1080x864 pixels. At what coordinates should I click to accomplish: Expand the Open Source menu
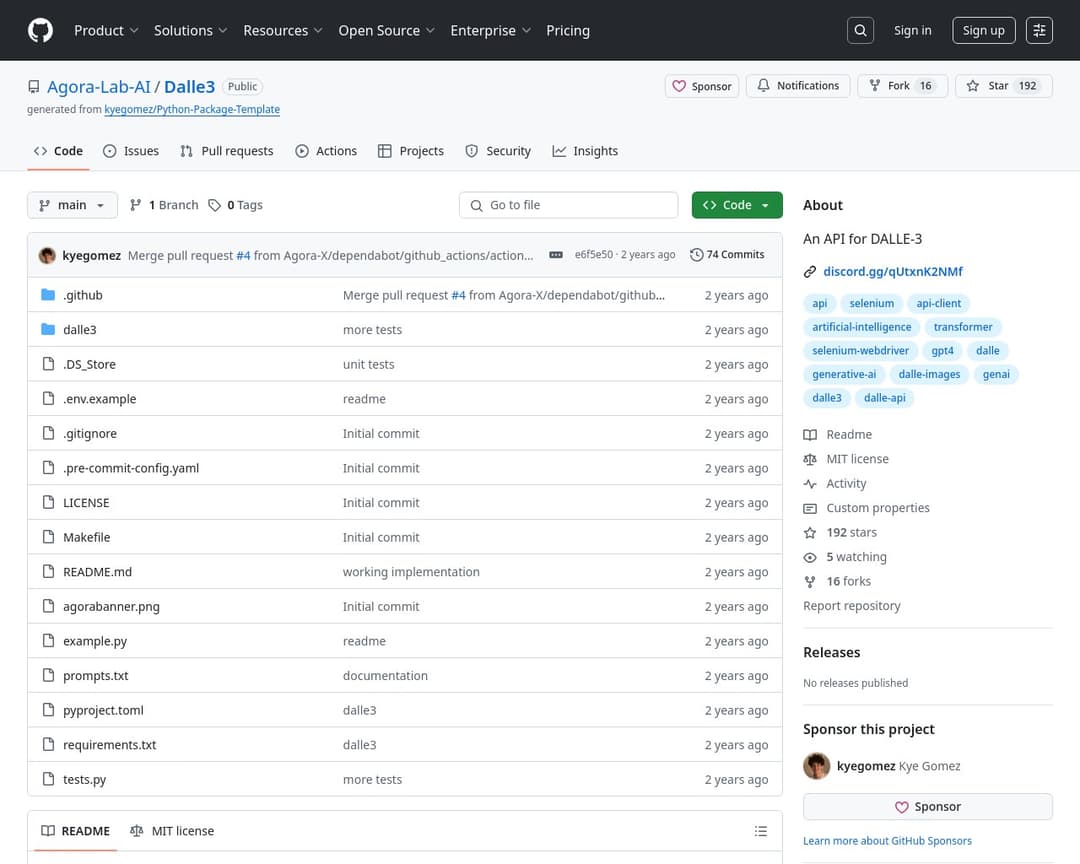point(386,30)
